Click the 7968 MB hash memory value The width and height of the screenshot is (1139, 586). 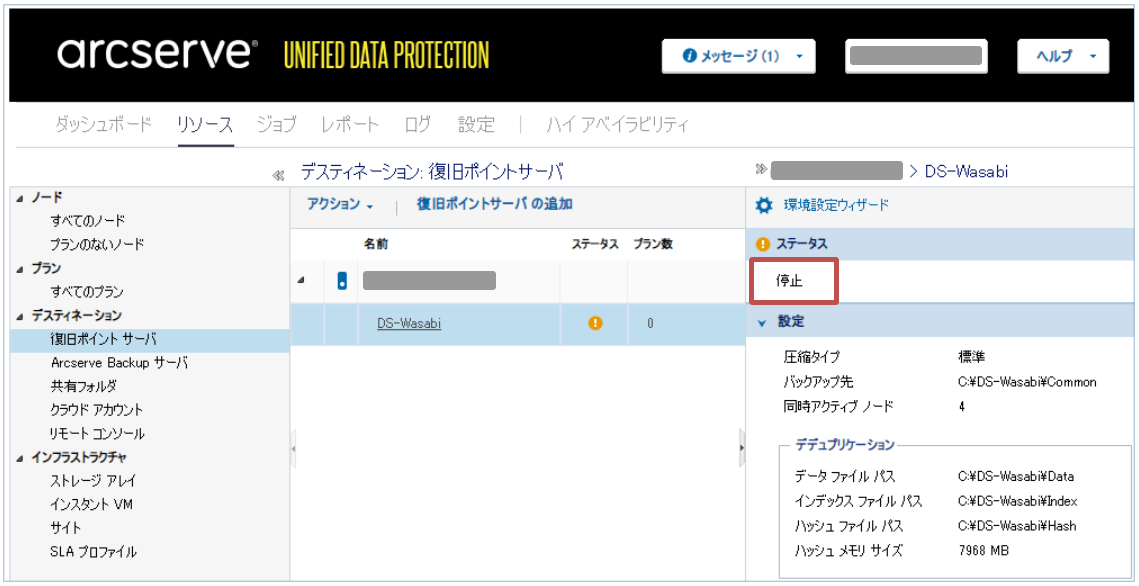984,550
